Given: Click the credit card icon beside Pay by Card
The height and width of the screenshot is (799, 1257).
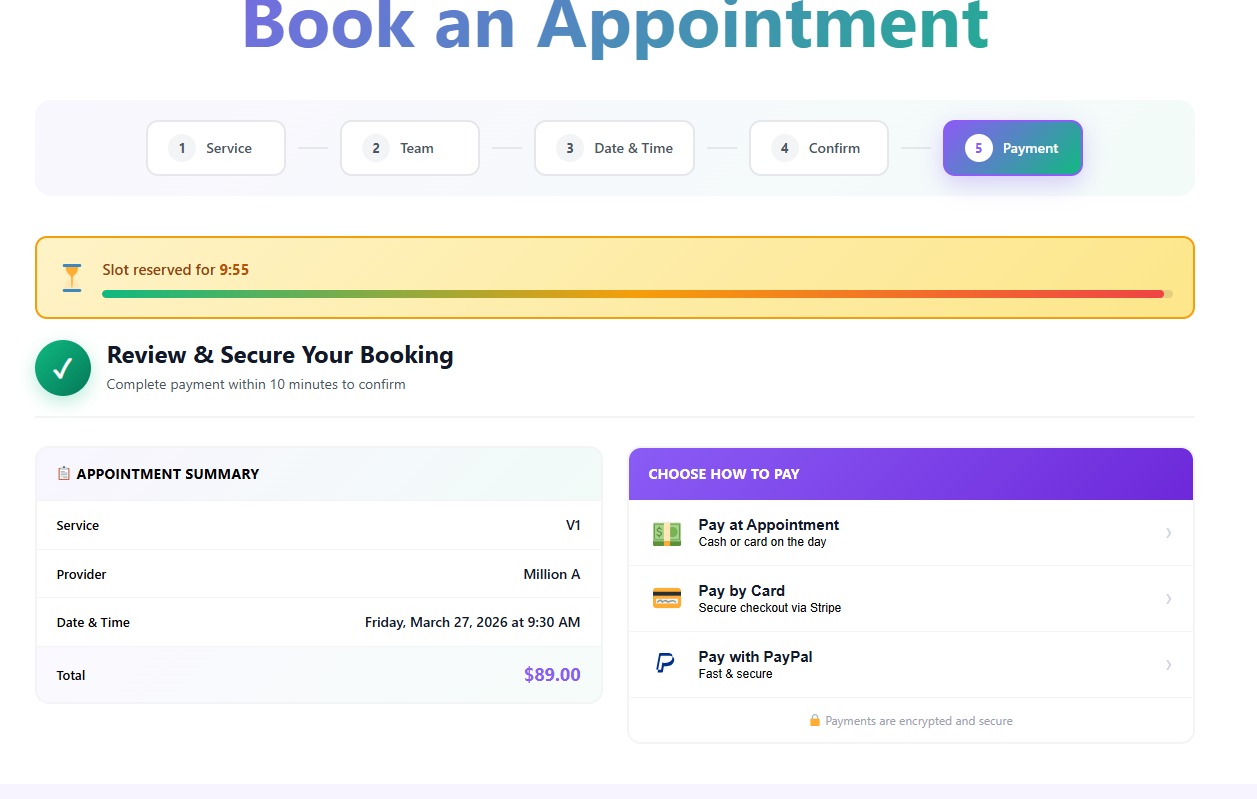Looking at the screenshot, I should pos(666,597).
